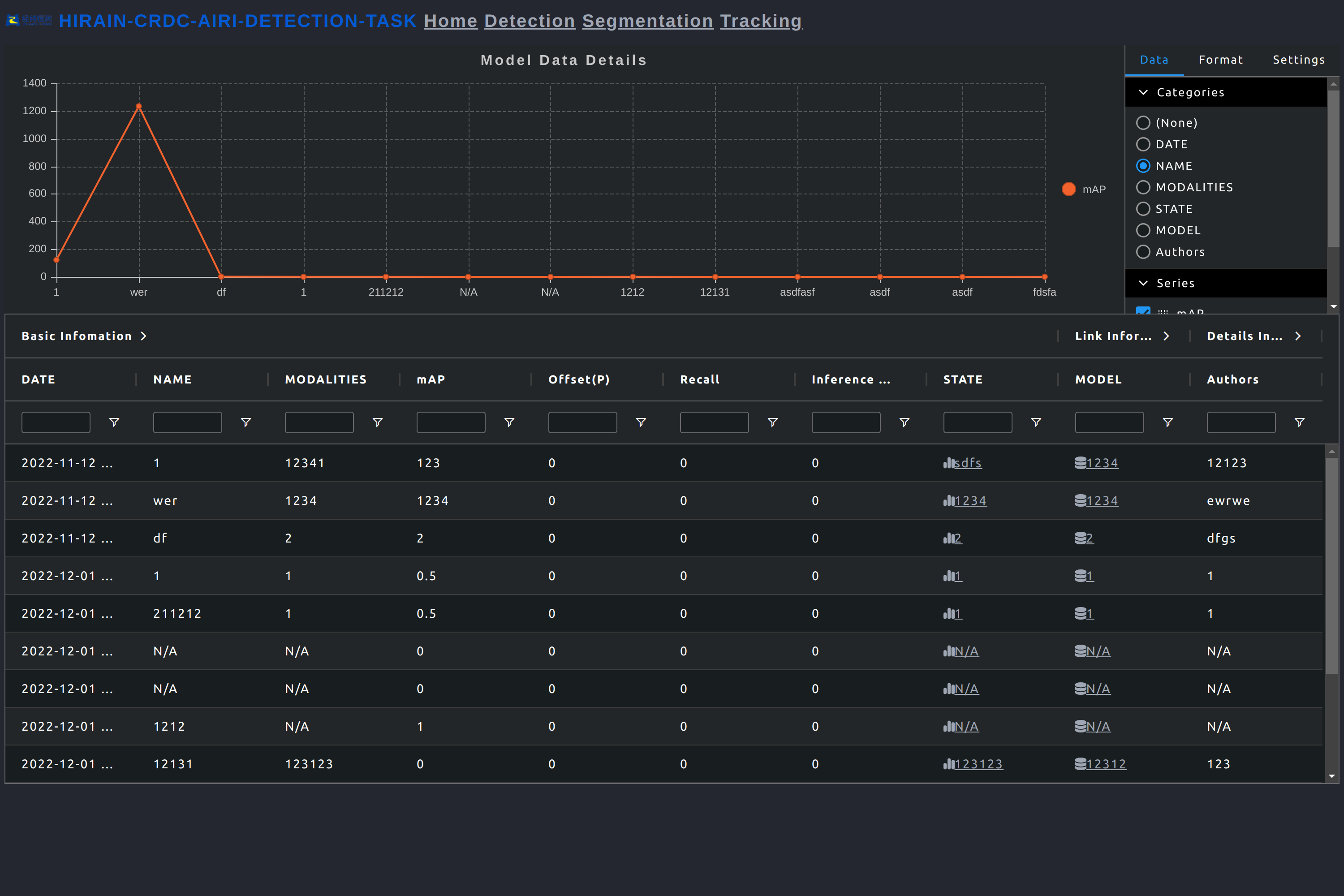Click the filter icon for DATE column

(x=114, y=422)
